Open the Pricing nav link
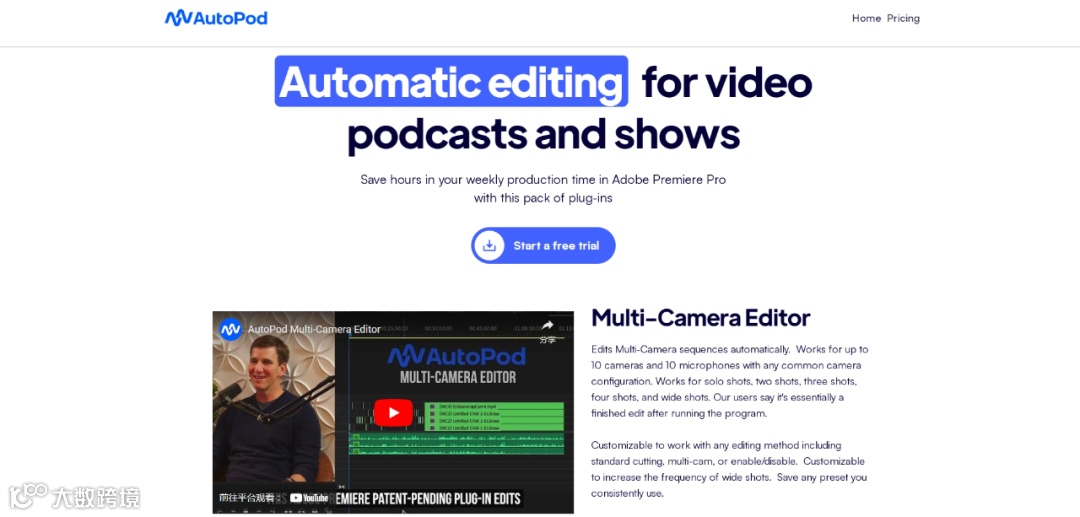 tap(903, 19)
